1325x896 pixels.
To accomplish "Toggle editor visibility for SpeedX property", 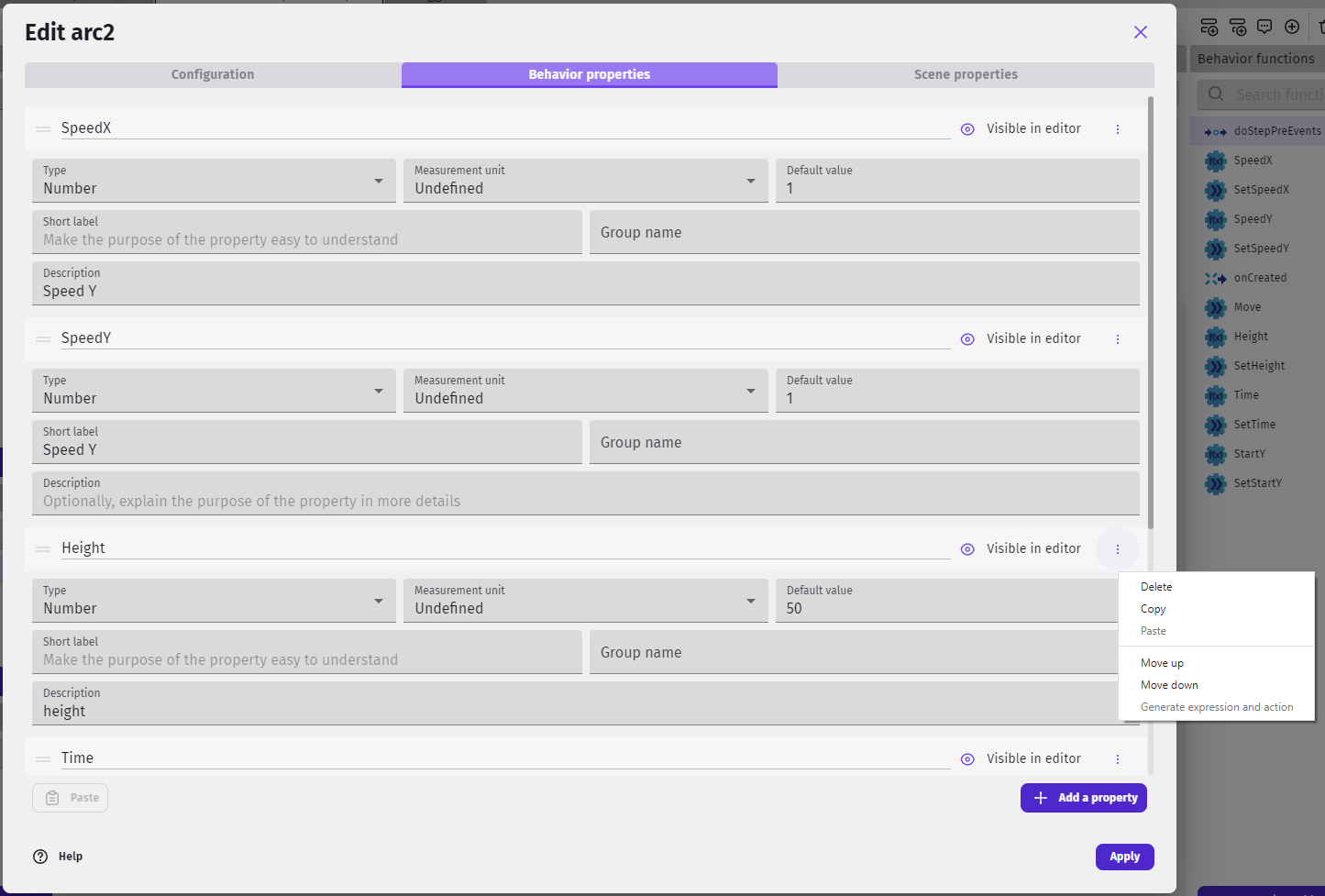I will pyautogui.click(x=967, y=129).
